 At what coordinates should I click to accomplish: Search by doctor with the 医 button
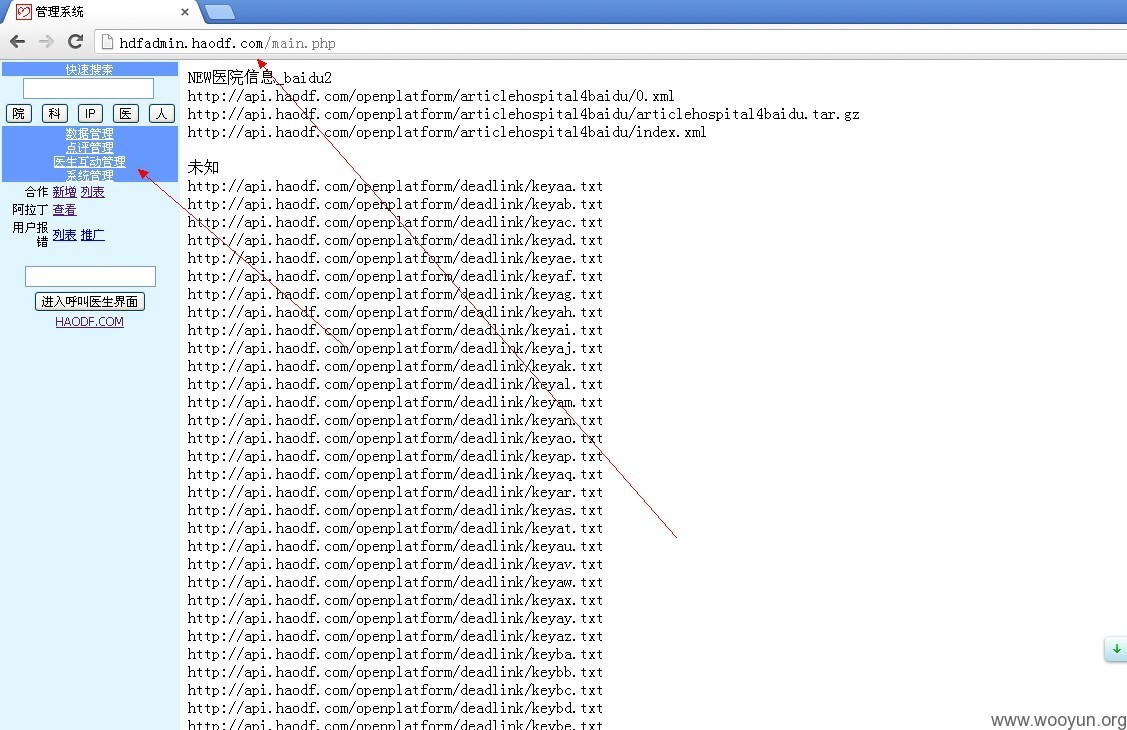coord(126,114)
